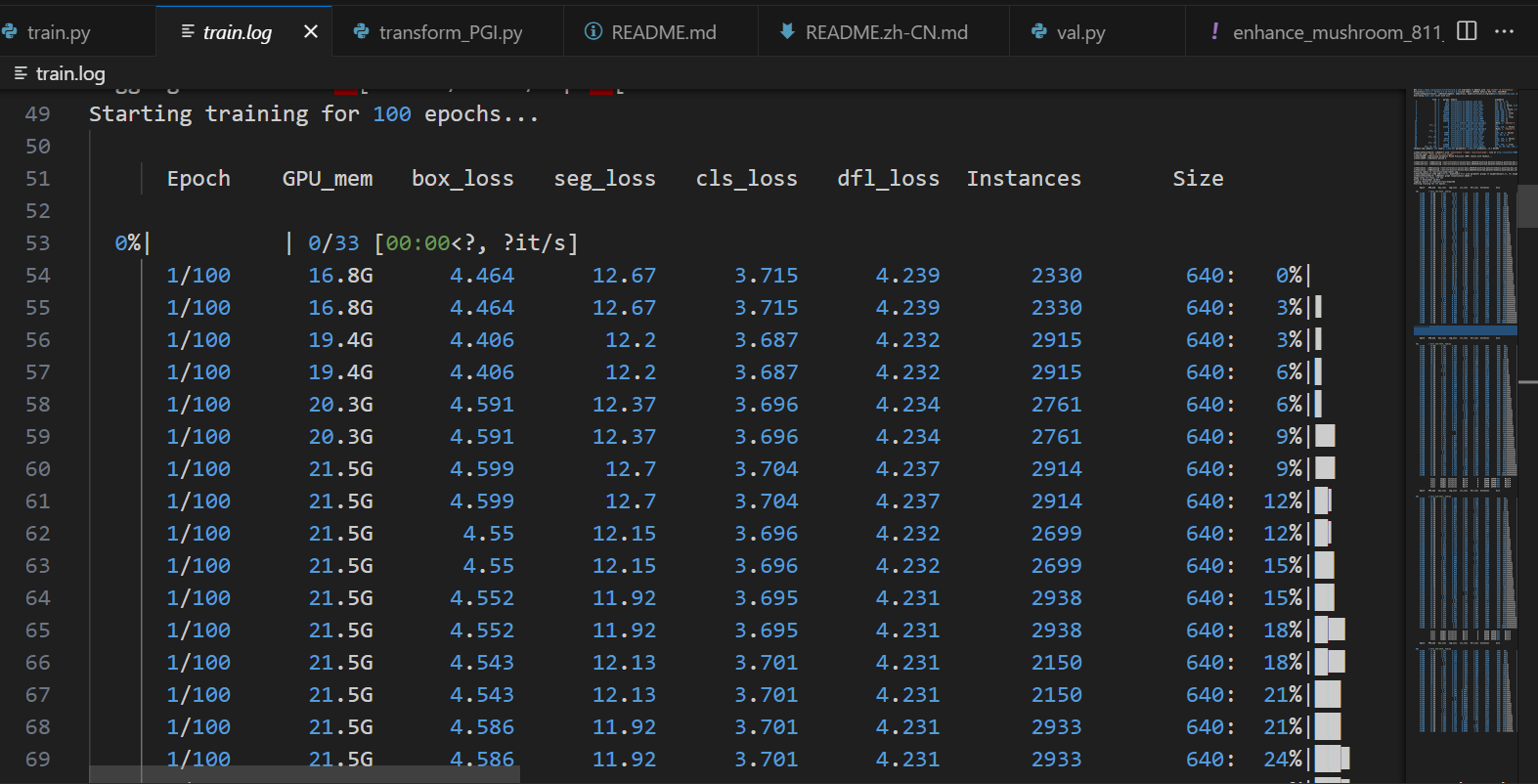The width and height of the screenshot is (1538, 784).
Task: Click dfl_loss value 4.239 on line 54
Action: pos(908,276)
